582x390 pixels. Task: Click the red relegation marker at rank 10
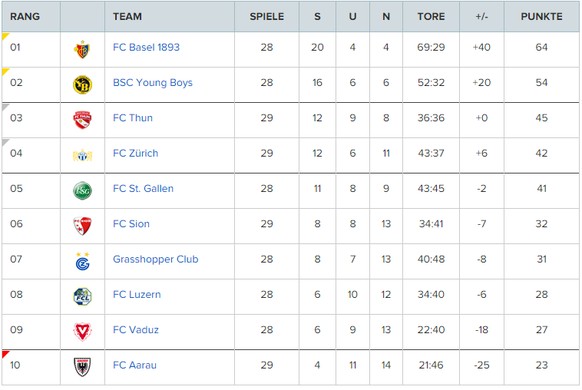[x=4, y=353]
